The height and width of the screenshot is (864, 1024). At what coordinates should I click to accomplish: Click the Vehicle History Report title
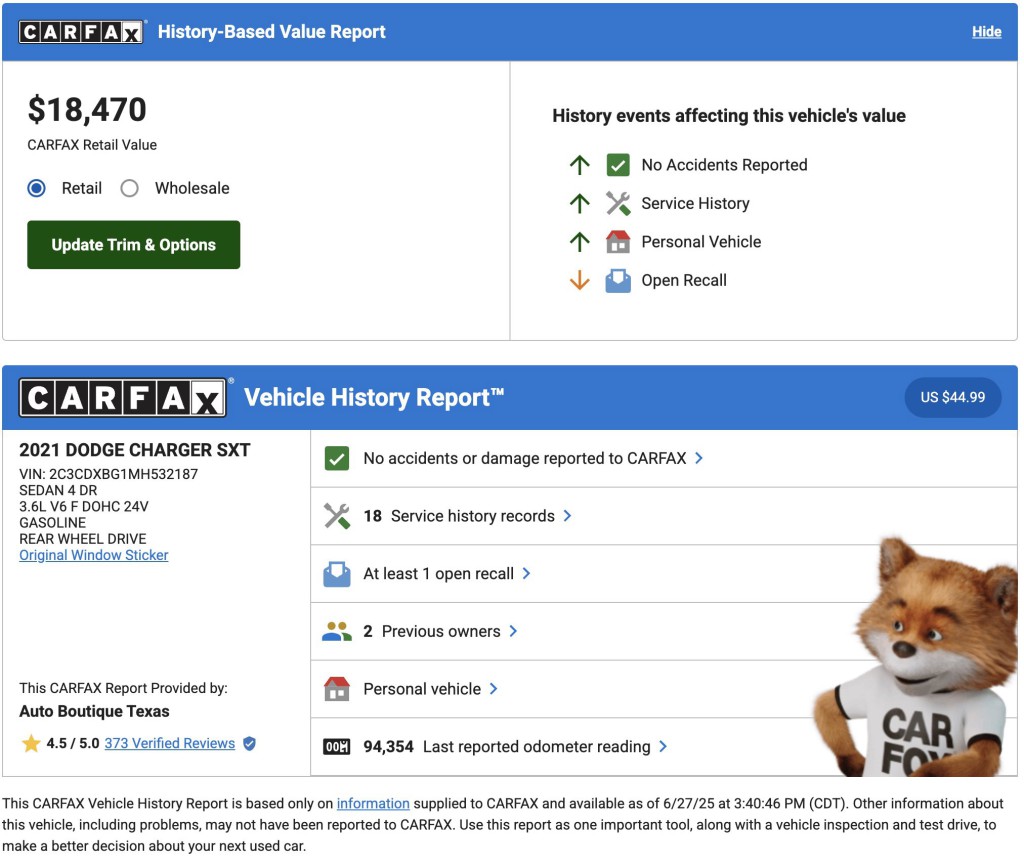(x=374, y=397)
